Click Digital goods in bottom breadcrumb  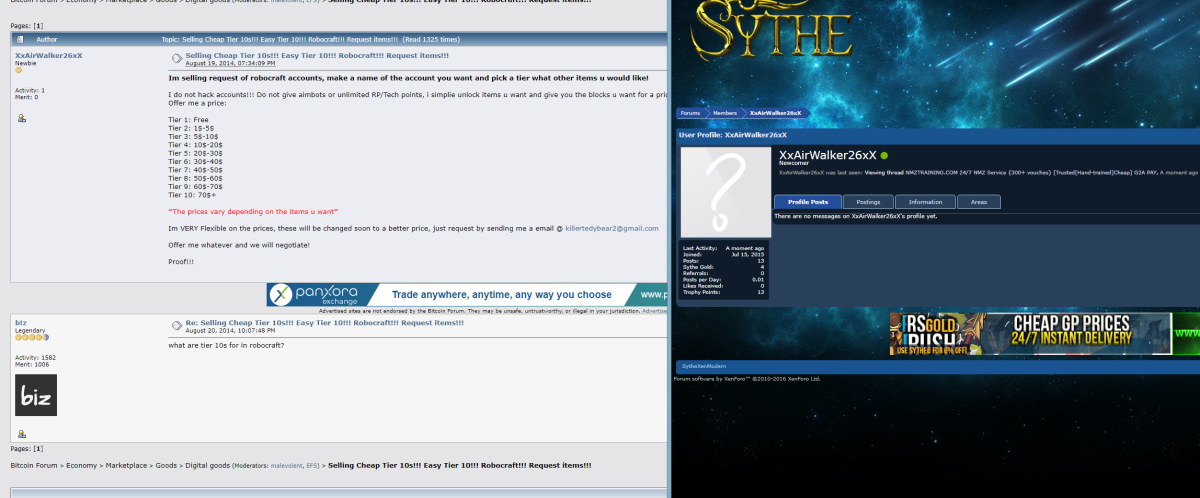click(x=206, y=465)
